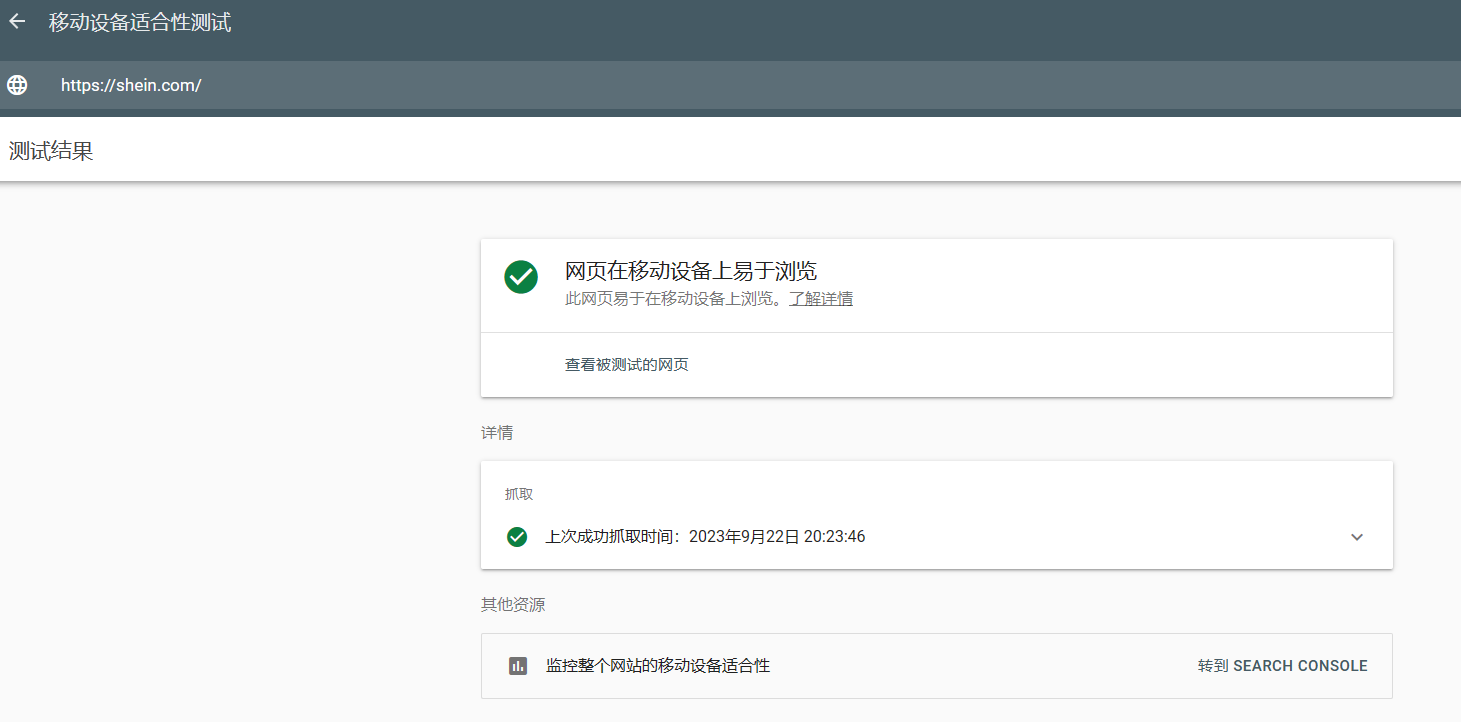Click the last crawl time 2023年9月22日 20:23:46
The image size is (1461, 722).
click(x=777, y=537)
